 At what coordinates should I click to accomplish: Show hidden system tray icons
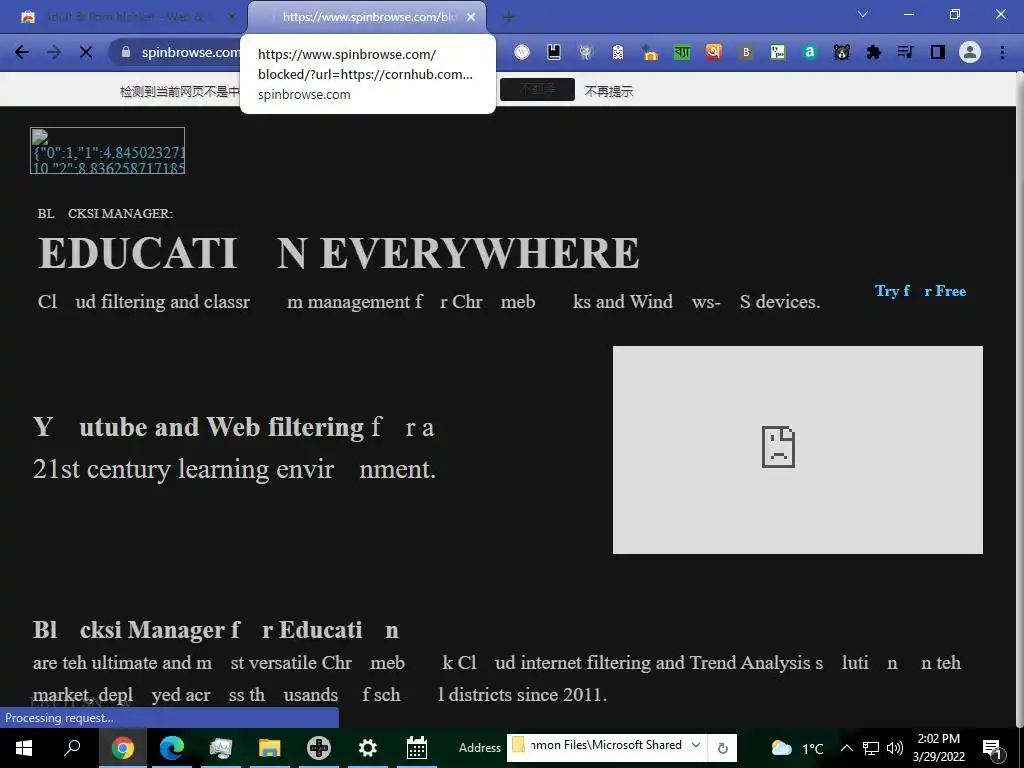coord(846,748)
